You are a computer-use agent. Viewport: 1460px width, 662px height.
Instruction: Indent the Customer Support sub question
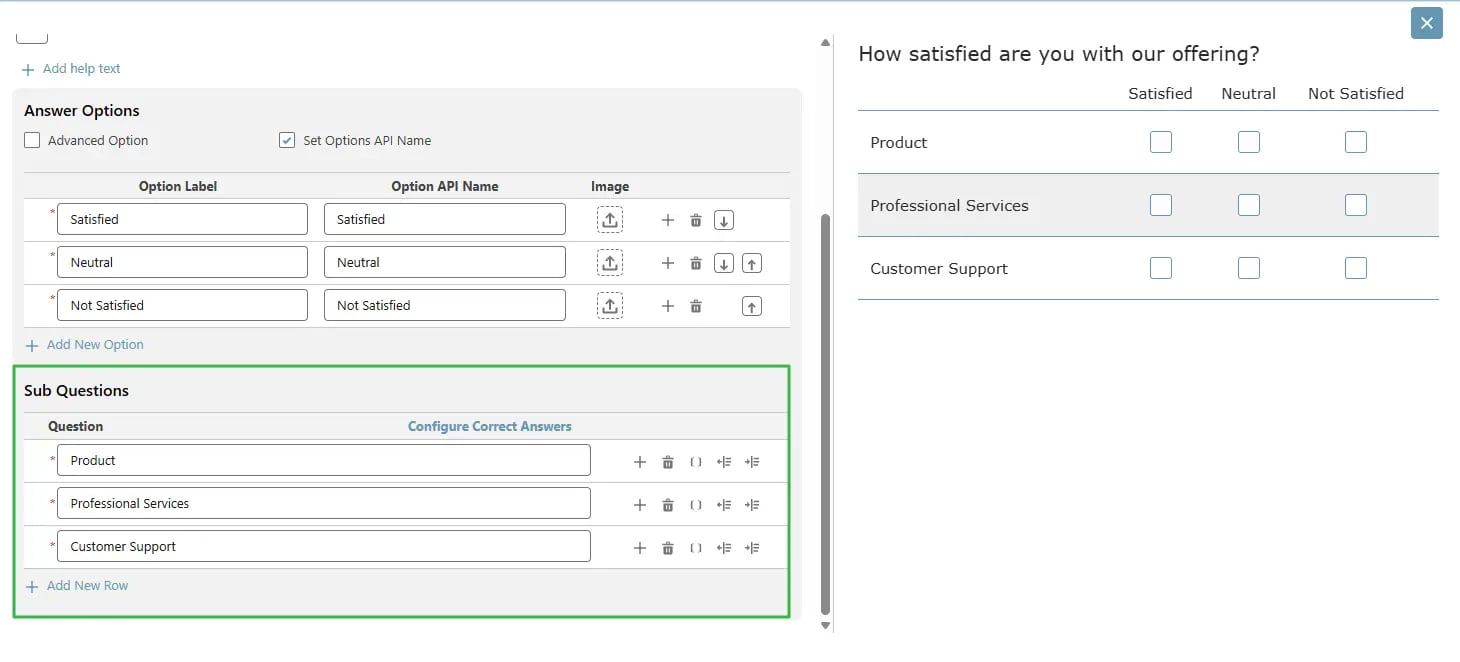(752, 548)
